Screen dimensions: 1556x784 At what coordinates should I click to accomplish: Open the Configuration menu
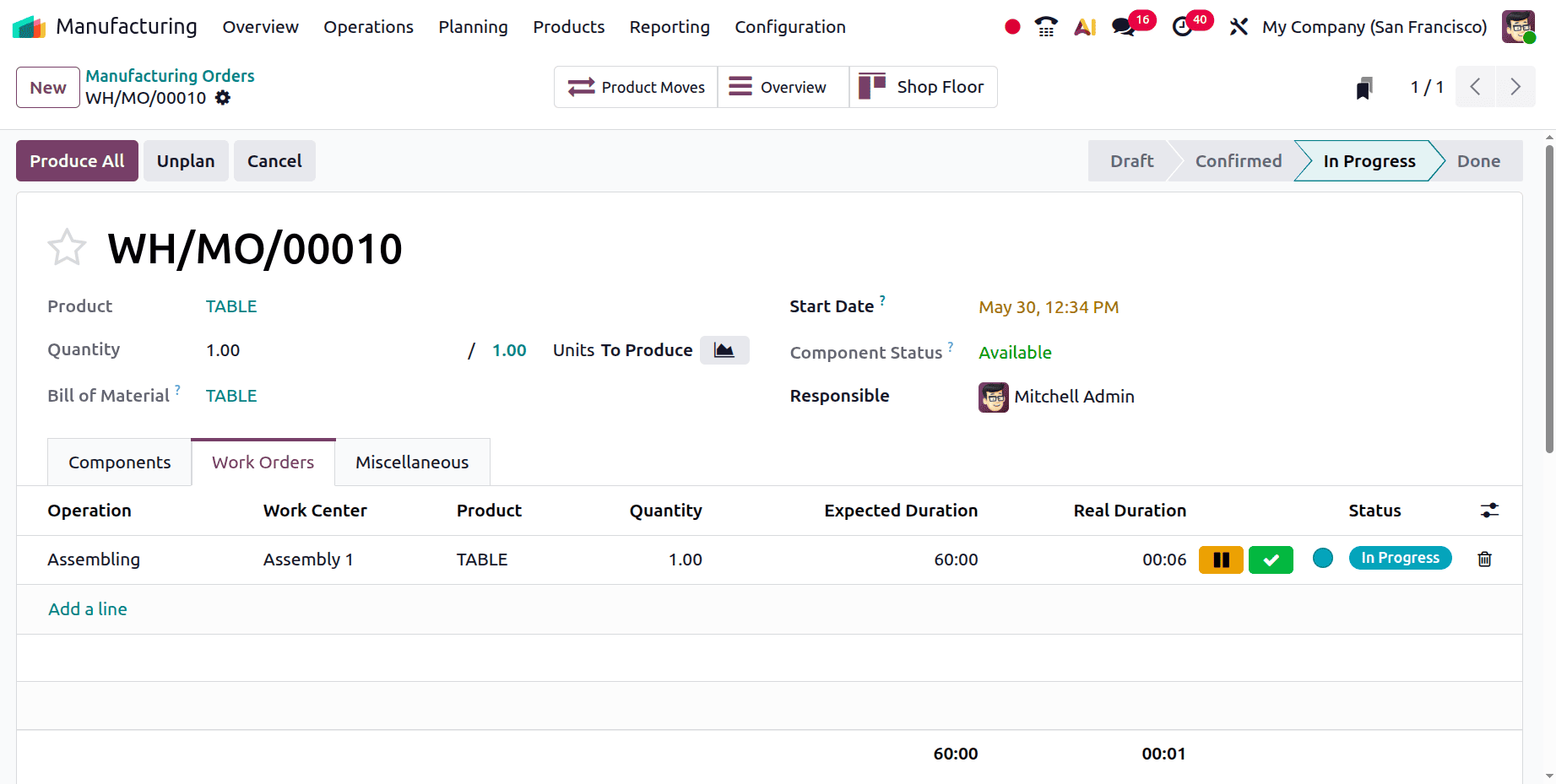pyautogui.click(x=790, y=27)
